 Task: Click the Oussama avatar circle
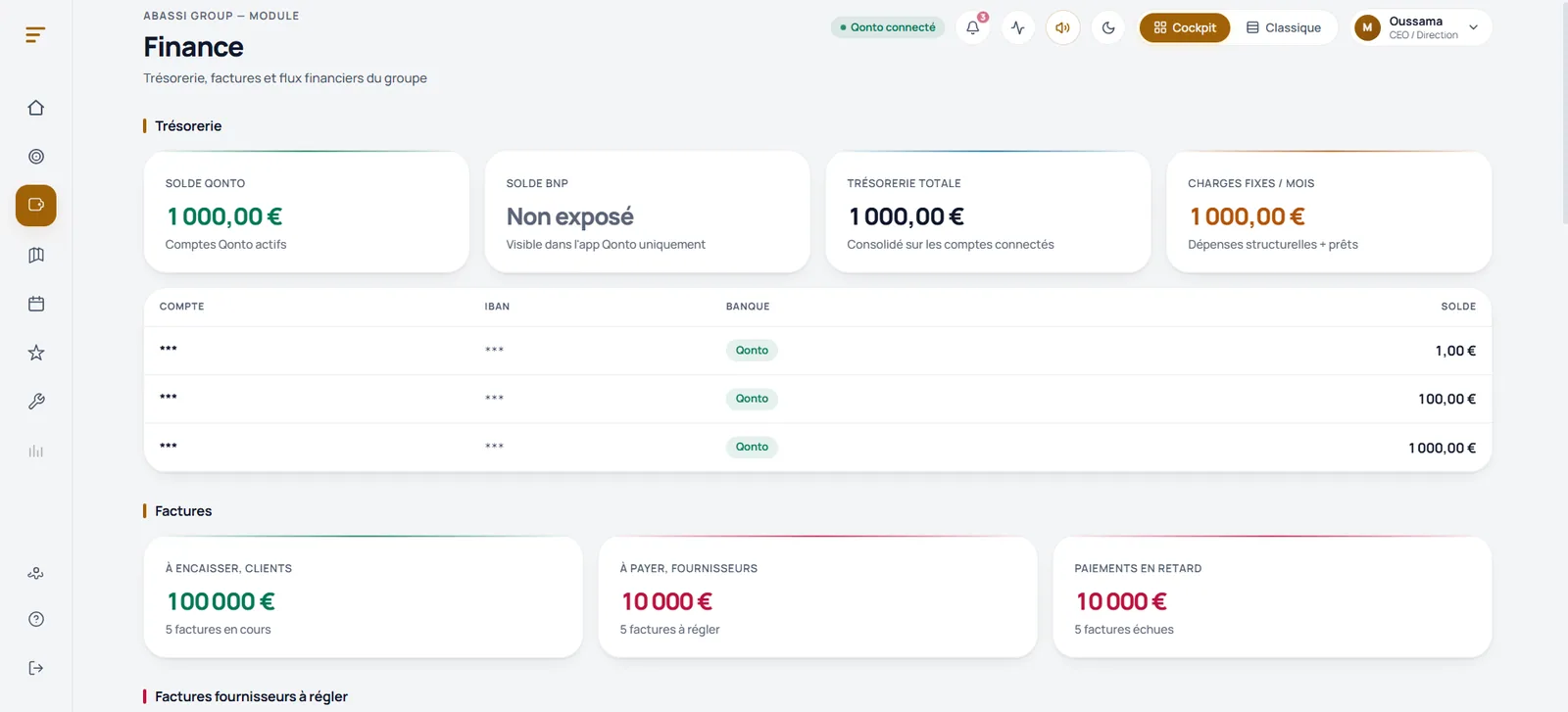tap(1367, 27)
